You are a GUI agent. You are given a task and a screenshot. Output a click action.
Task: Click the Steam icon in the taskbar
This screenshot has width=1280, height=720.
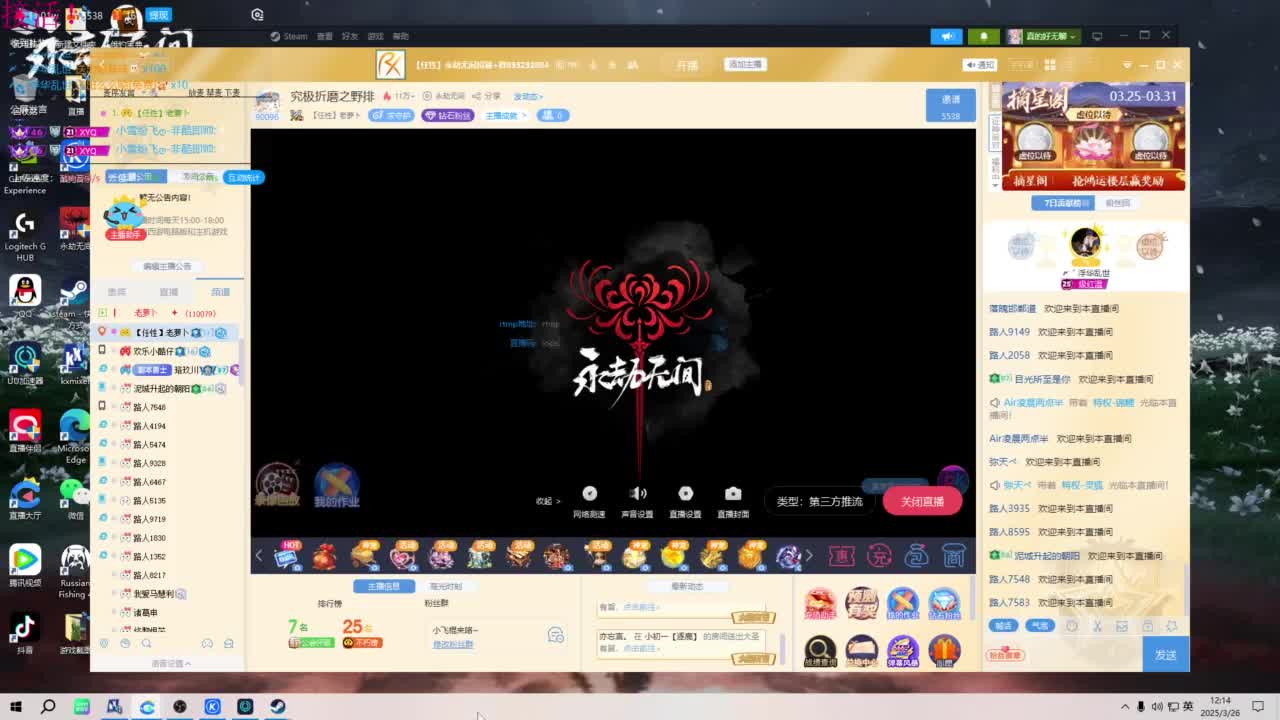tap(278, 706)
